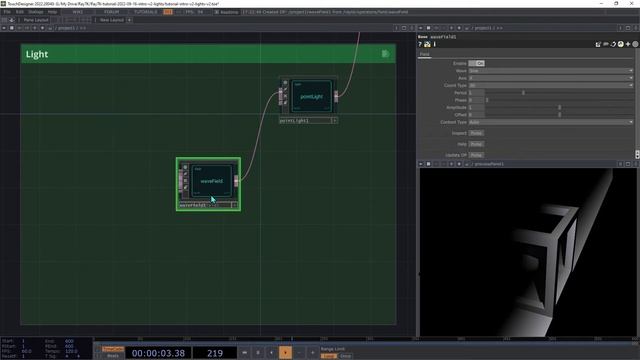Maximize the render viewer pane icon
The width and height of the screenshot is (640, 360).
tap(628, 164)
